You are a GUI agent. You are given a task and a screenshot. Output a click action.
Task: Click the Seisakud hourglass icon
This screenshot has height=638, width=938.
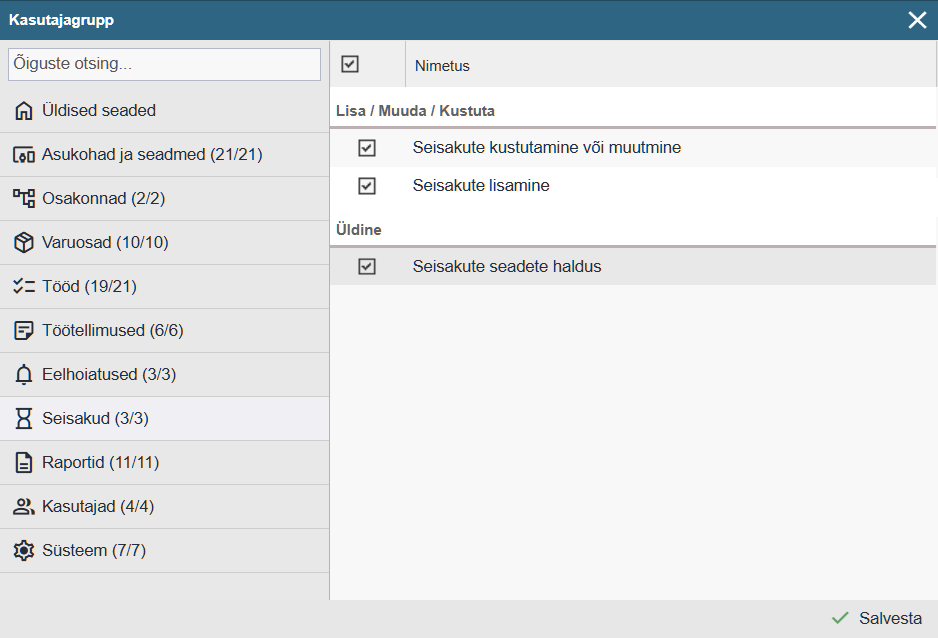pyautogui.click(x=24, y=419)
